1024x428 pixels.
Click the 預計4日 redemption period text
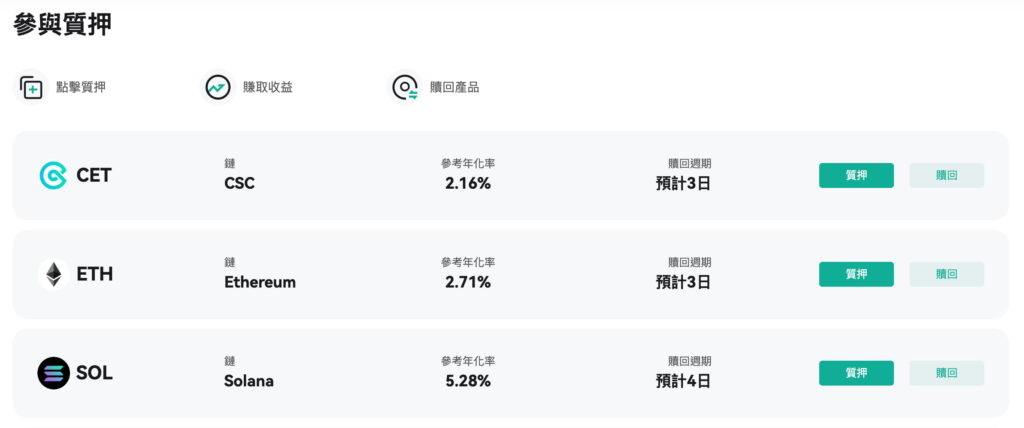click(683, 381)
